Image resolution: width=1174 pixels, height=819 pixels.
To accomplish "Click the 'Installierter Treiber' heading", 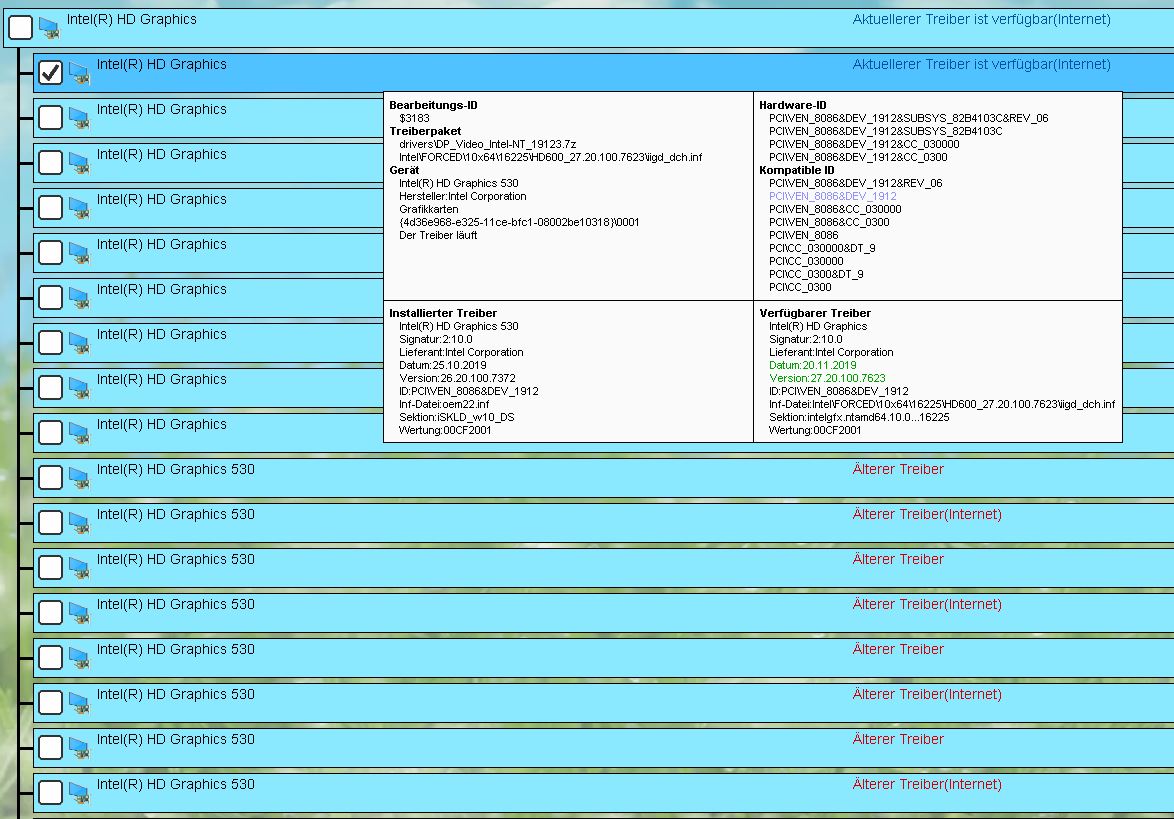I will tap(442, 313).
